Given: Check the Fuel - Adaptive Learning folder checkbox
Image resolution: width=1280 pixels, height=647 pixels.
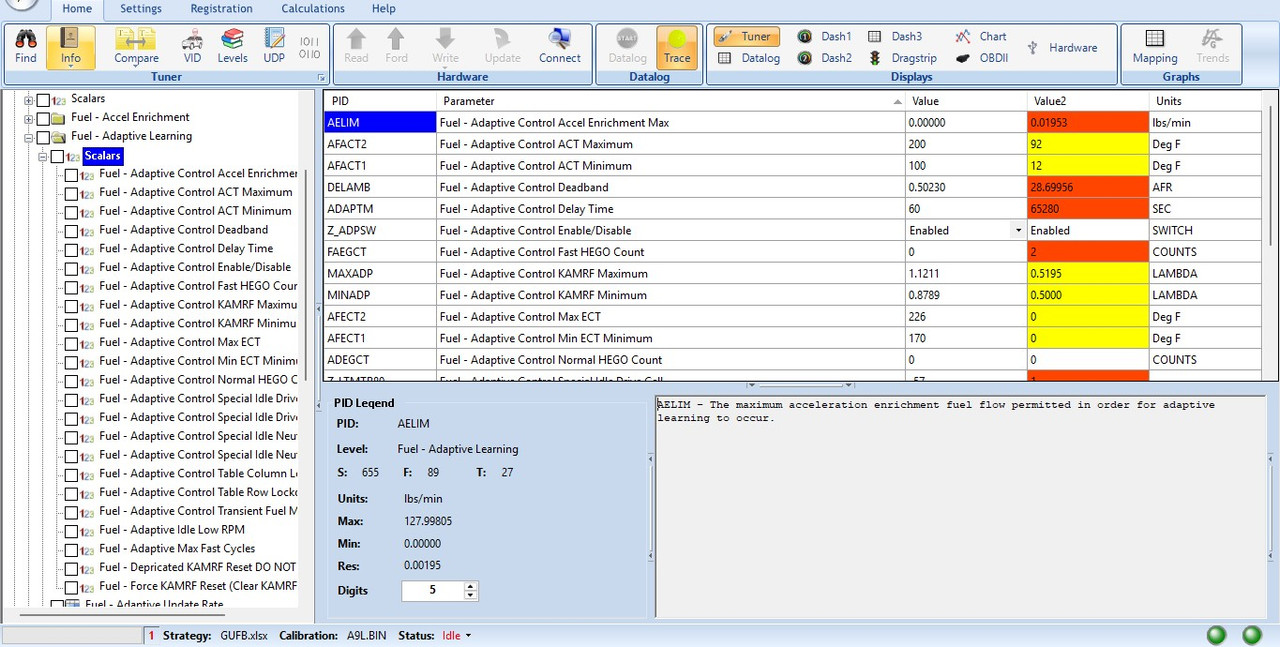Looking at the screenshot, I should pos(43,137).
